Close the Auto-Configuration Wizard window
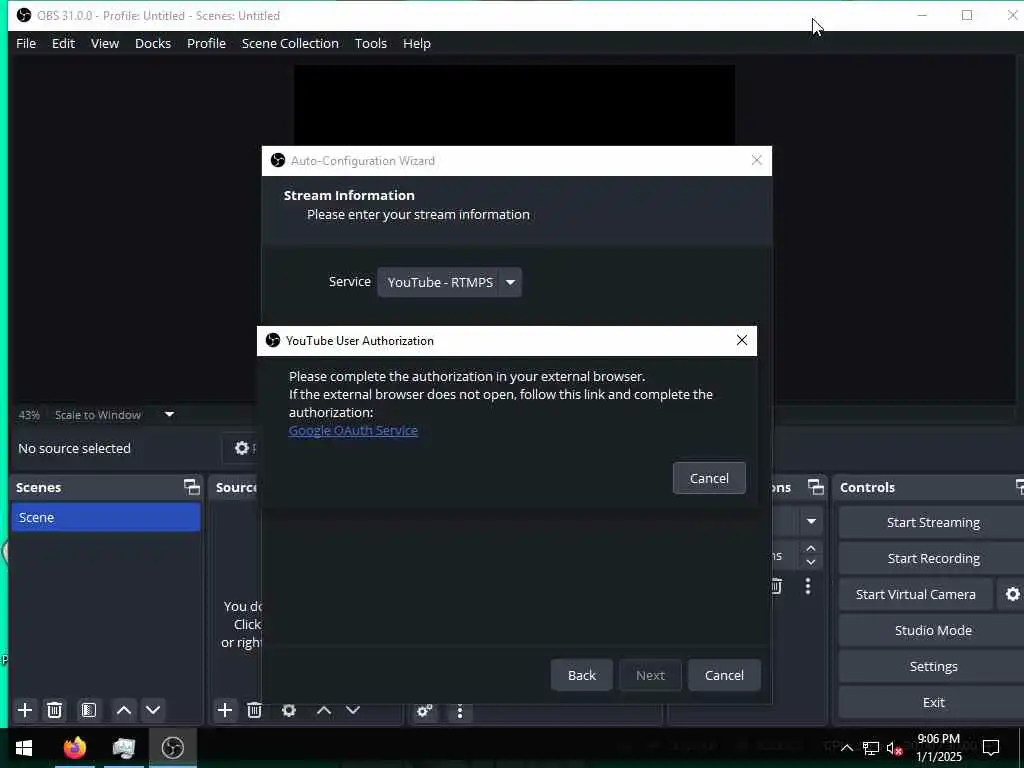Viewport: 1024px width, 768px height. [x=756, y=160]
